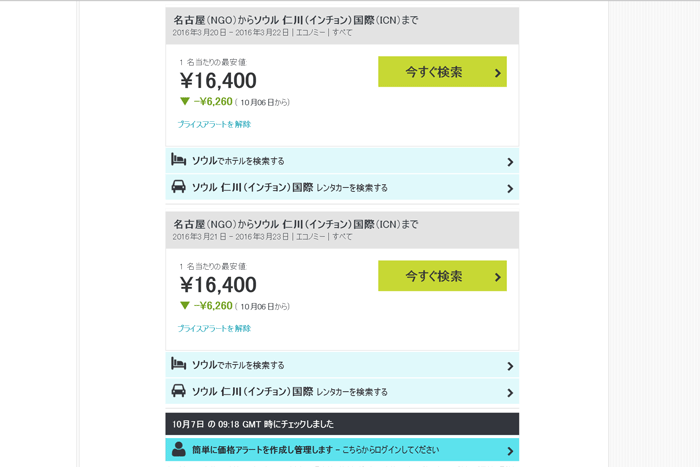Click the bed icon in the March 20 card
Screen dimensions: 700x467
pos(179,160)
